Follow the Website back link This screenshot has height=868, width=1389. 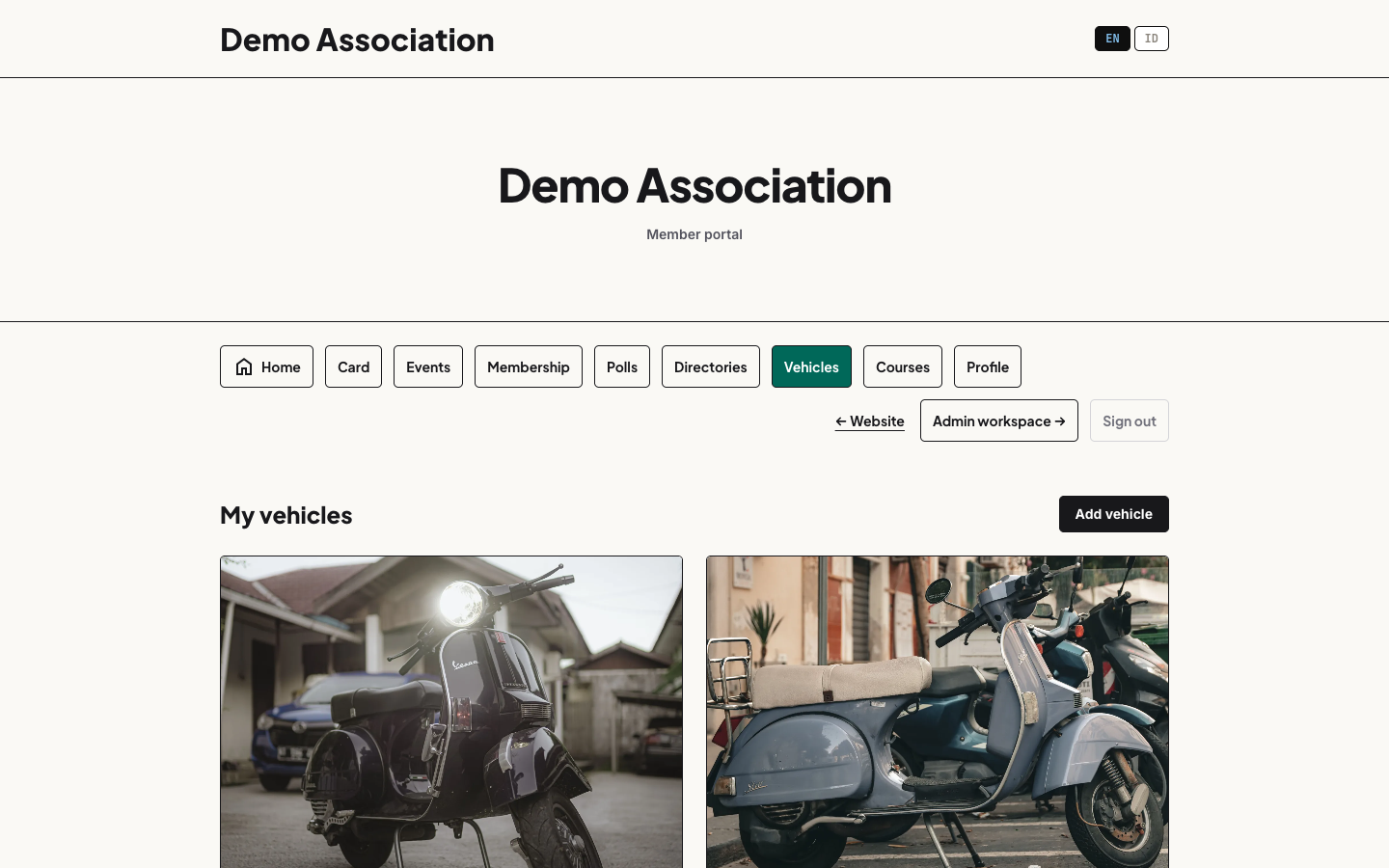pyautogui.click(x=870, y=420)
